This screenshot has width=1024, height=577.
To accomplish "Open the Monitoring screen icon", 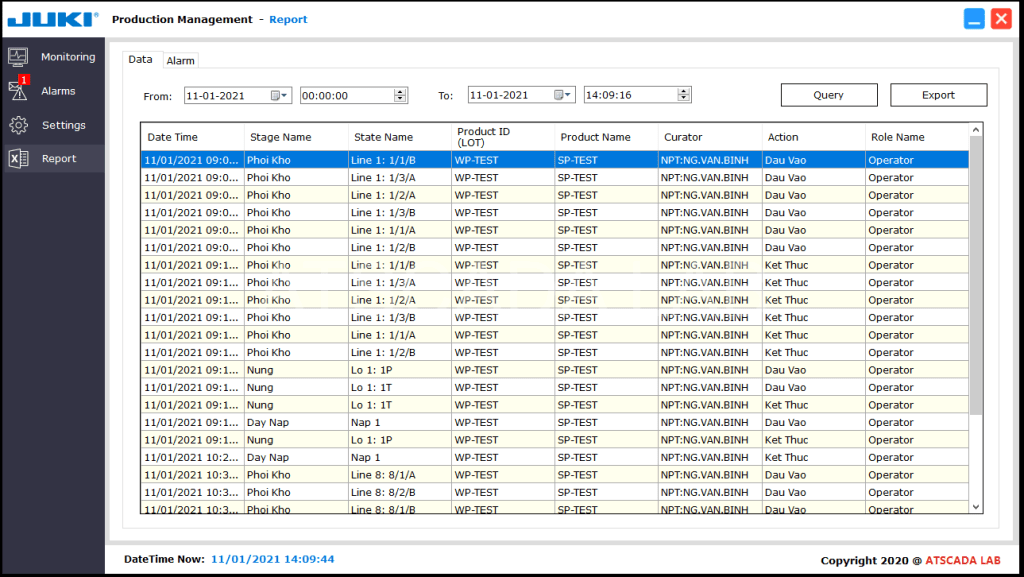I will (x=18, y=57).
